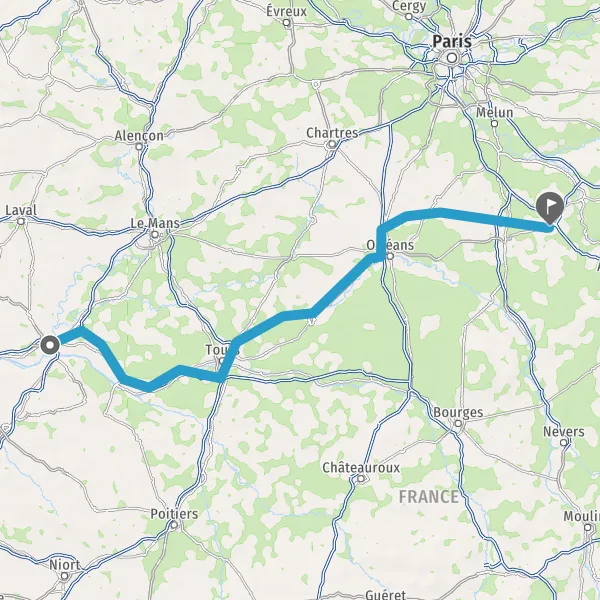This screenshot has height=600, width=600.
Task: Click the Nevers city label
Action: click(564, 432)
